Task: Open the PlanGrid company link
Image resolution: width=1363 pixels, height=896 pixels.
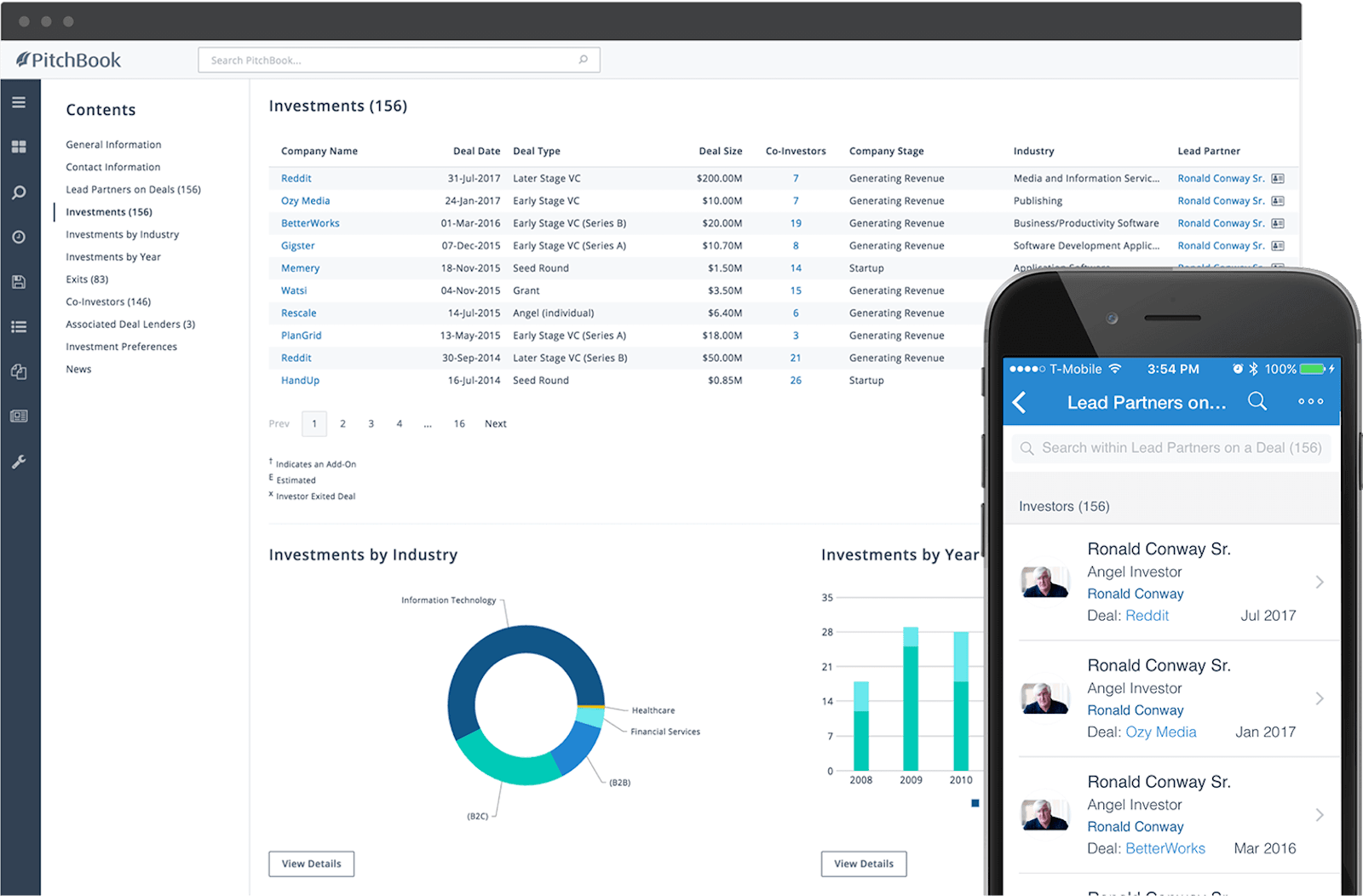Action: click(302, 336)
